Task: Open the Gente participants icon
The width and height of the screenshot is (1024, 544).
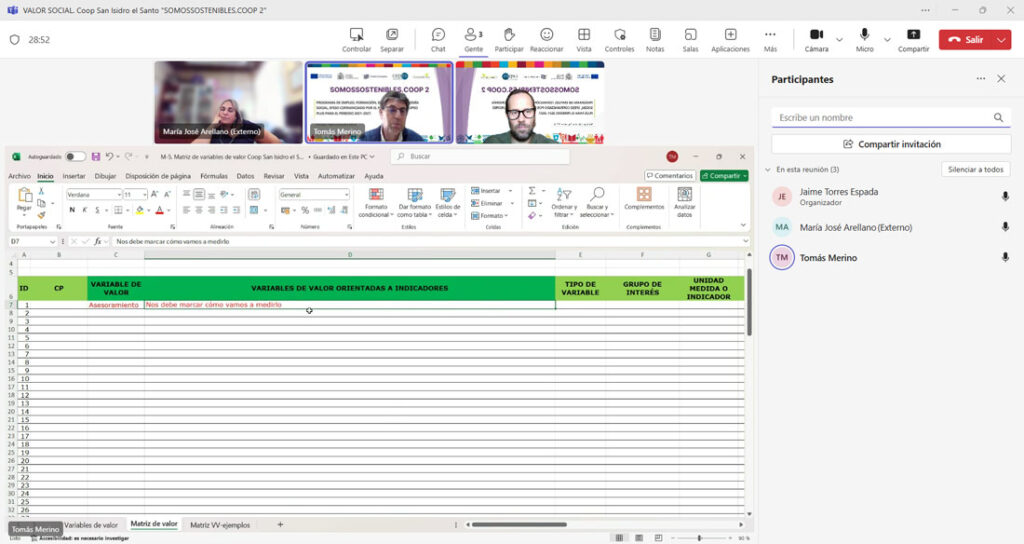Action: pos(473,39)
